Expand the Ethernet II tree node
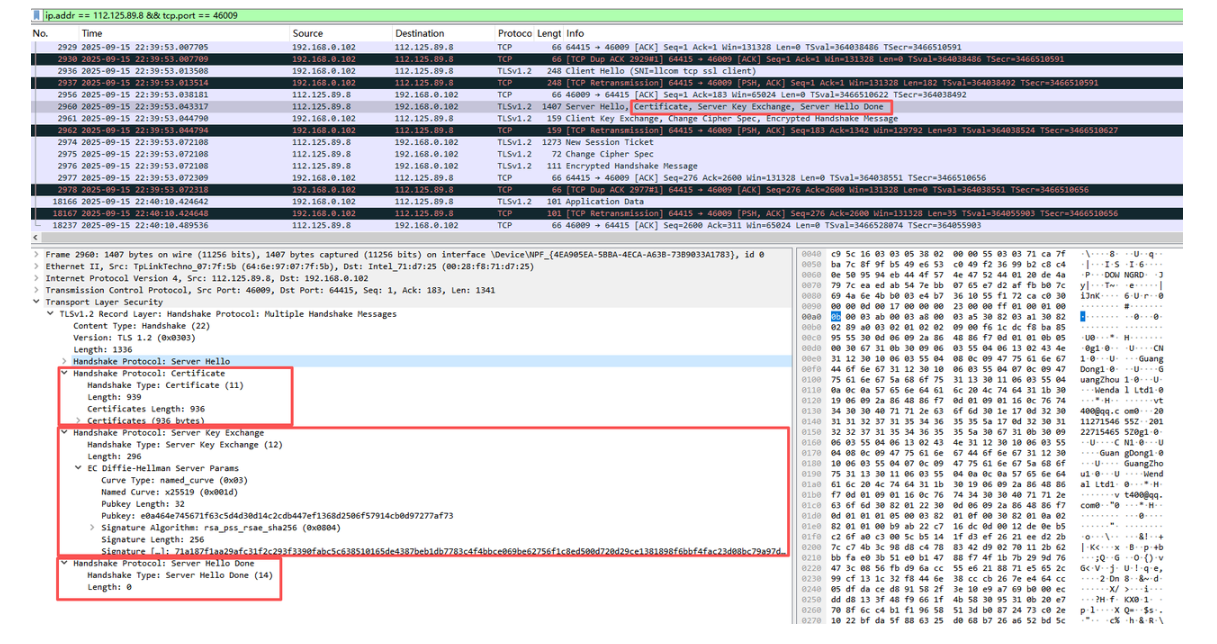 tap(37, 266)
